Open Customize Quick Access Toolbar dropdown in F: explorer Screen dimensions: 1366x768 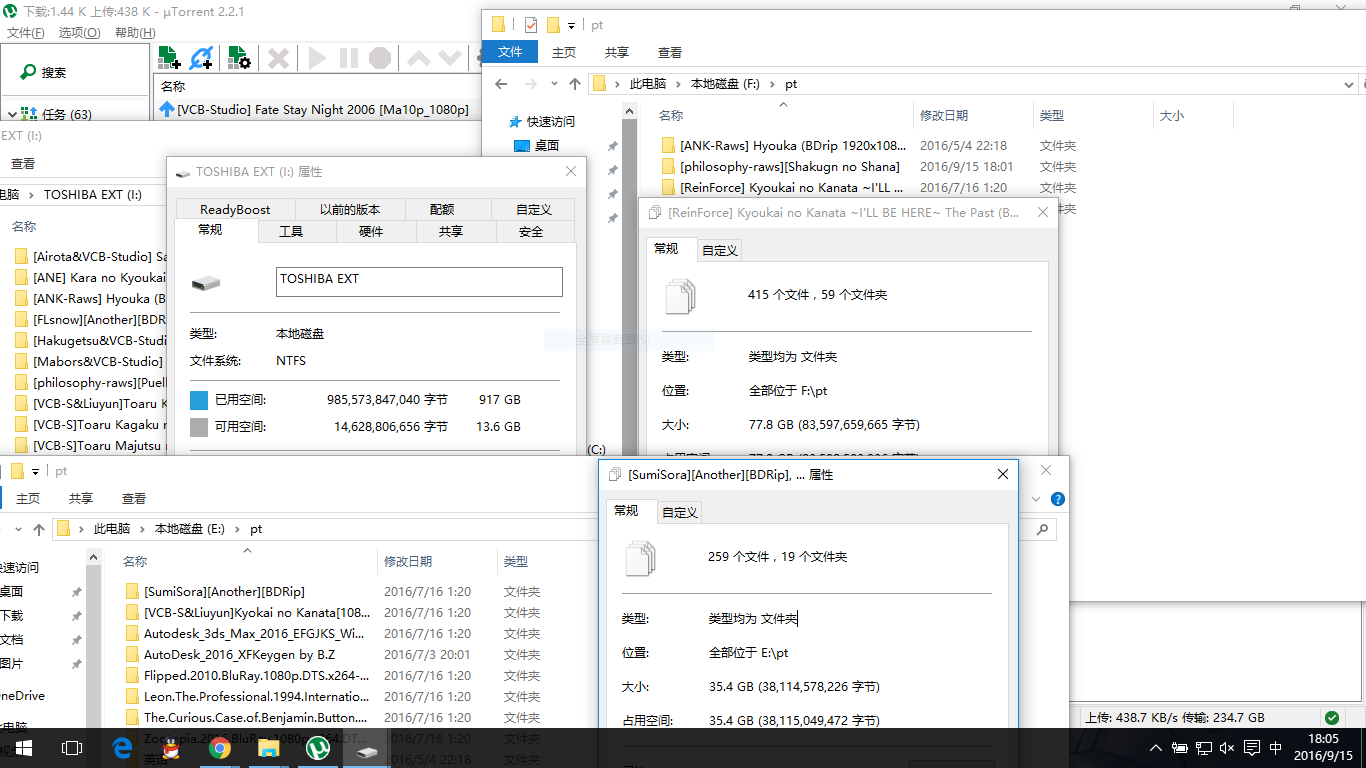coord(571,24)
